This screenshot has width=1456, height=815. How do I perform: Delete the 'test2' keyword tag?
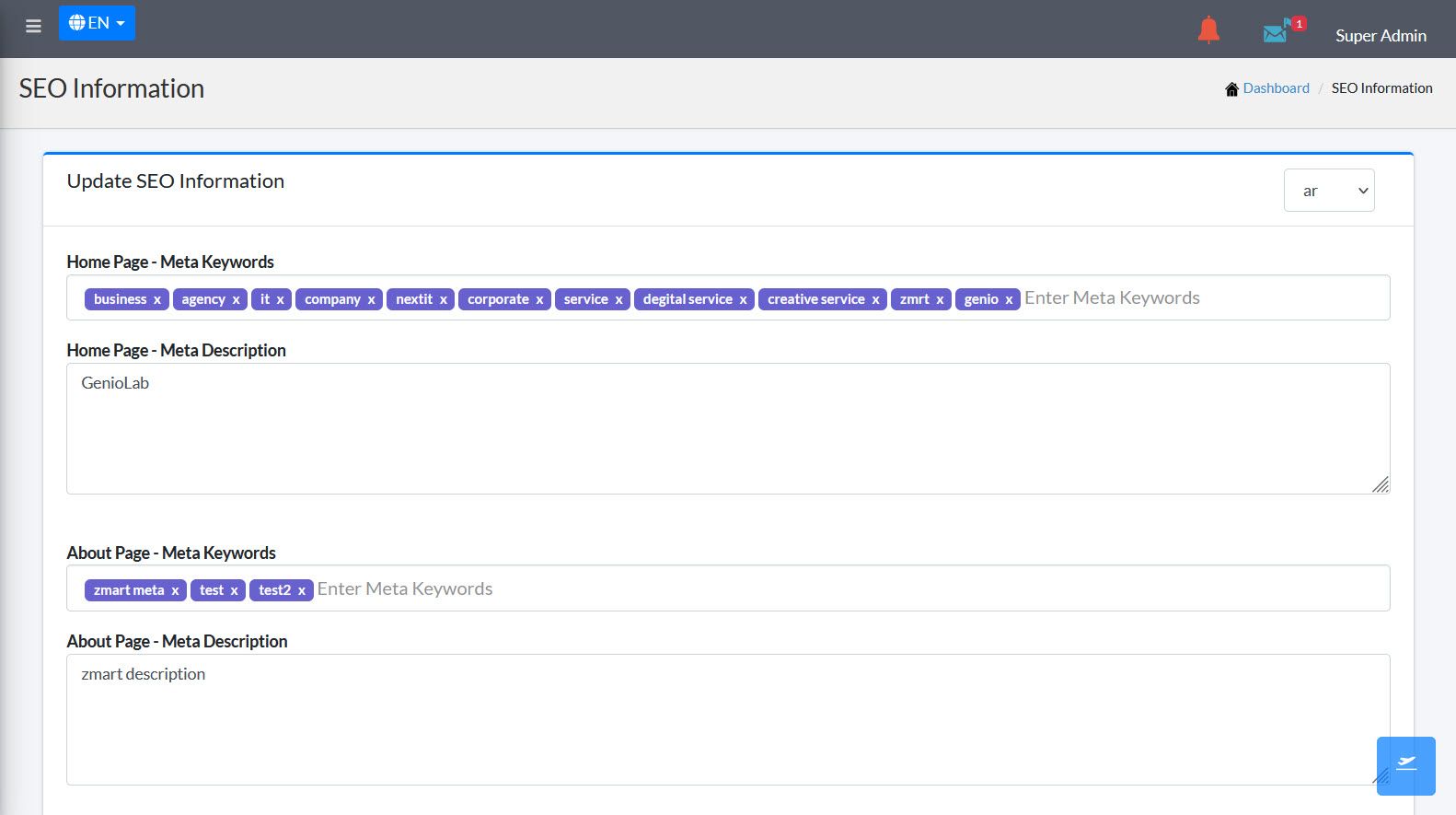coord(301,591)
